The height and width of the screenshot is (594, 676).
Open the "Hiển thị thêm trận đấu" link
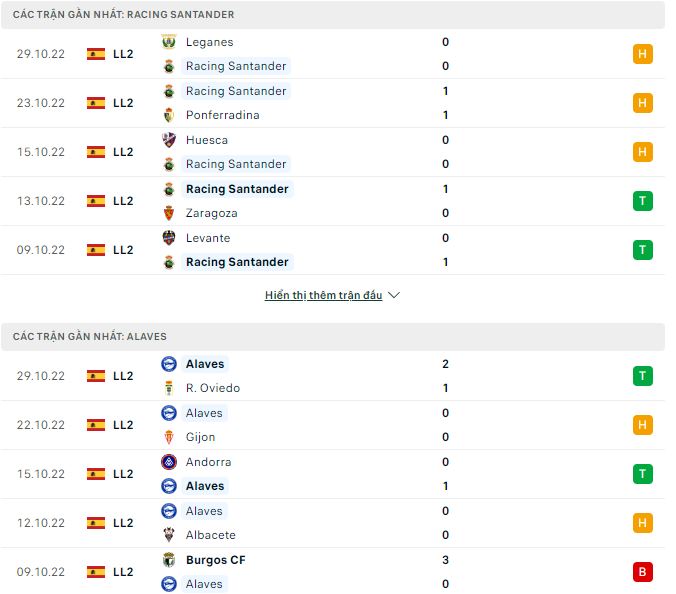click(324, 296)
